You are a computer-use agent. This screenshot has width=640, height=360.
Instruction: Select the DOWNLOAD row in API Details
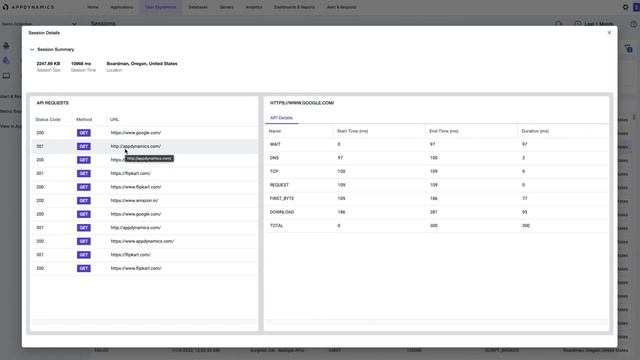coord(437,212)
